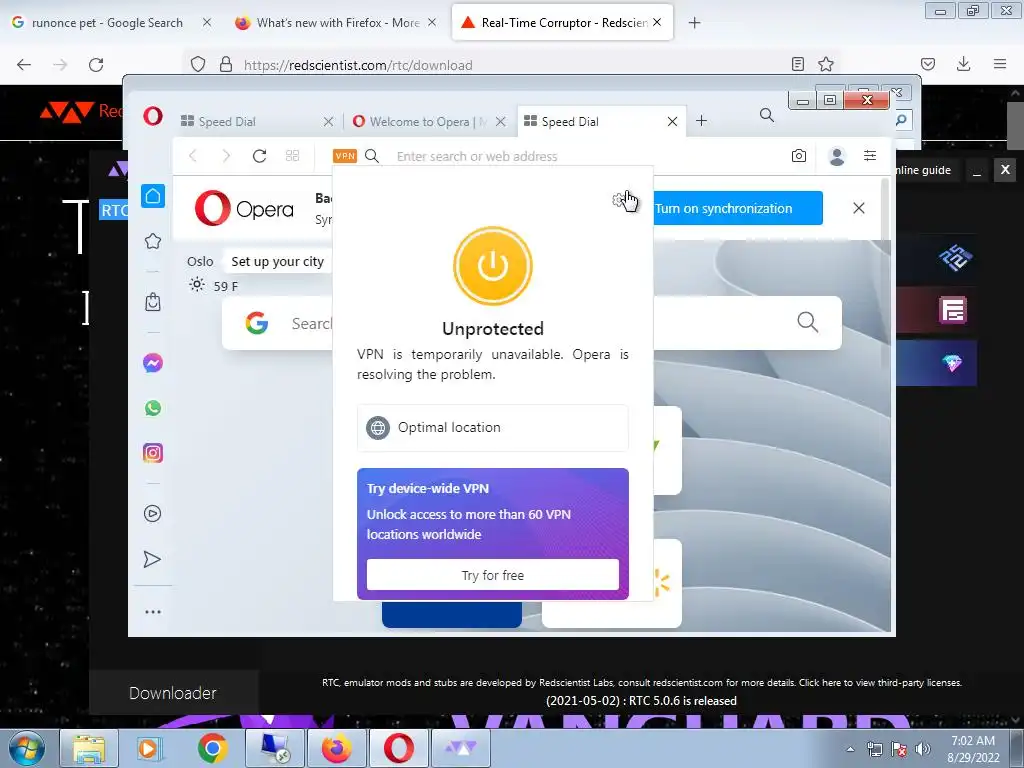Close the active Speed Dial tab
The width and height of the screenshot is (1024, 768).
(x=672, y=121)
